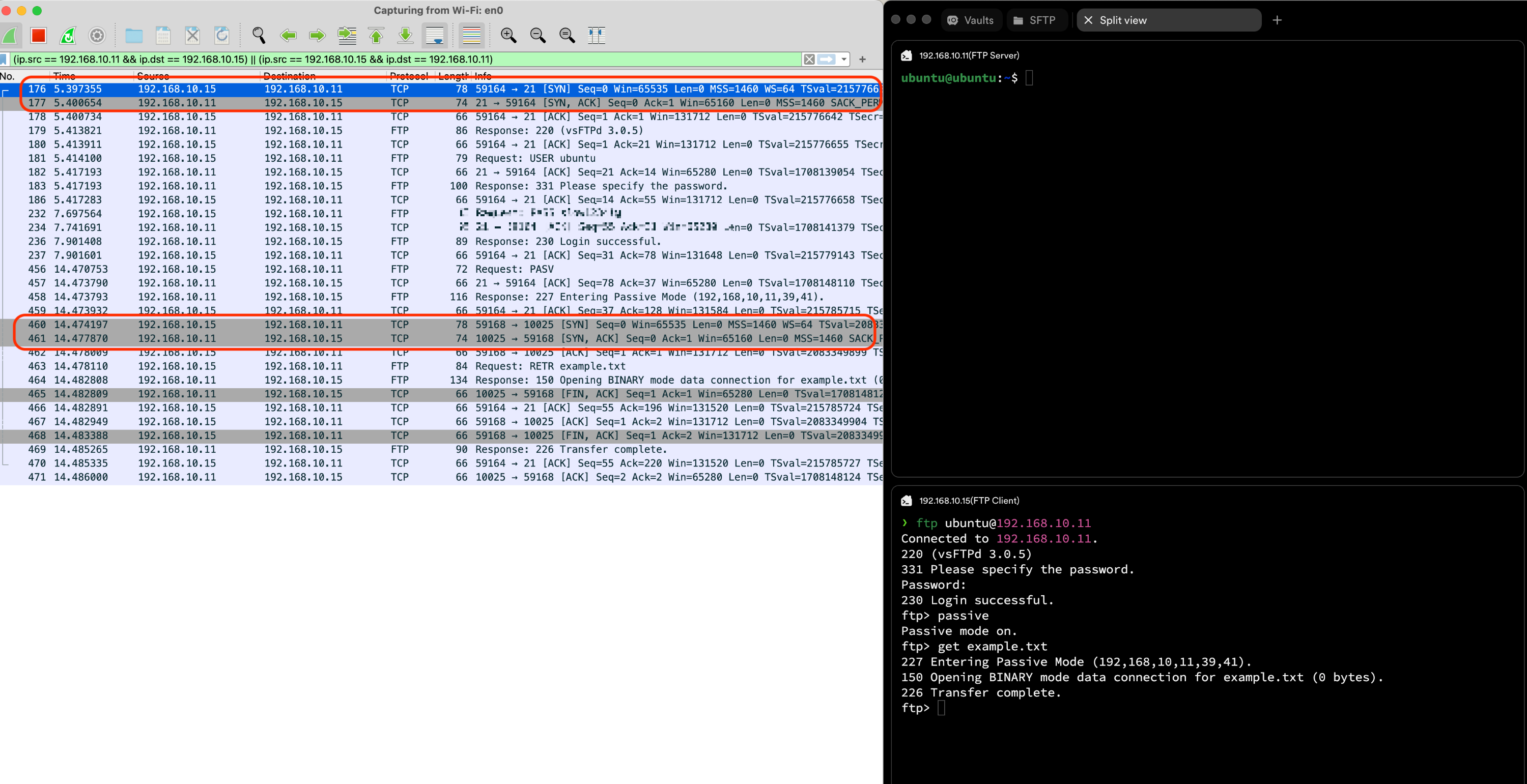1527x784 pixels.
Task: Restart the current capture
Action: point(68,36)
